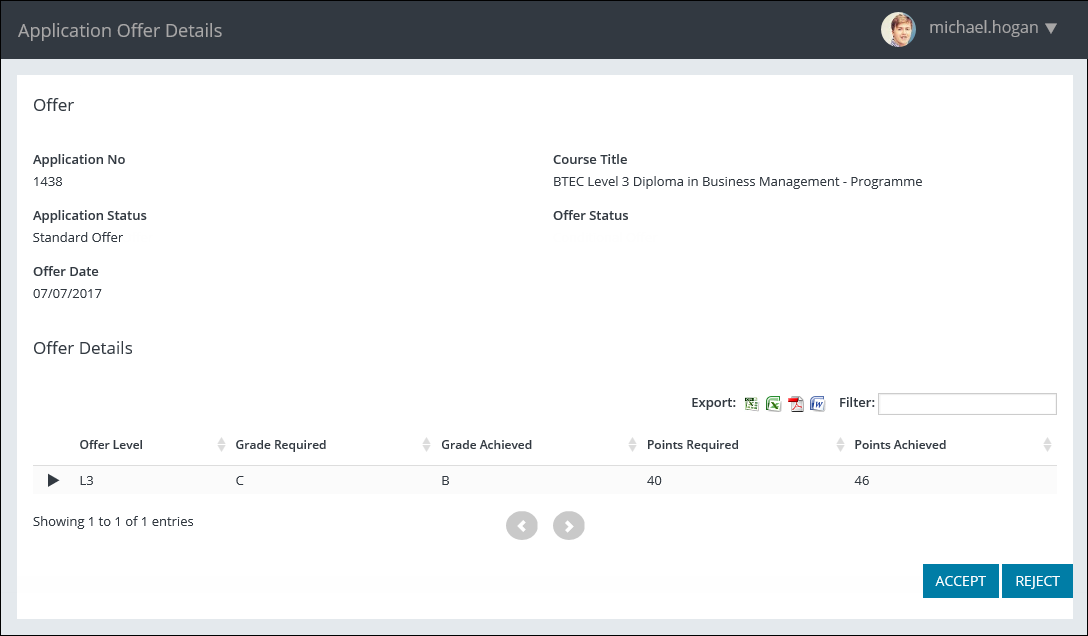The image size is (1088, 636).
Task: Click into the Filter text box
Action: click(x=967, y=404)
